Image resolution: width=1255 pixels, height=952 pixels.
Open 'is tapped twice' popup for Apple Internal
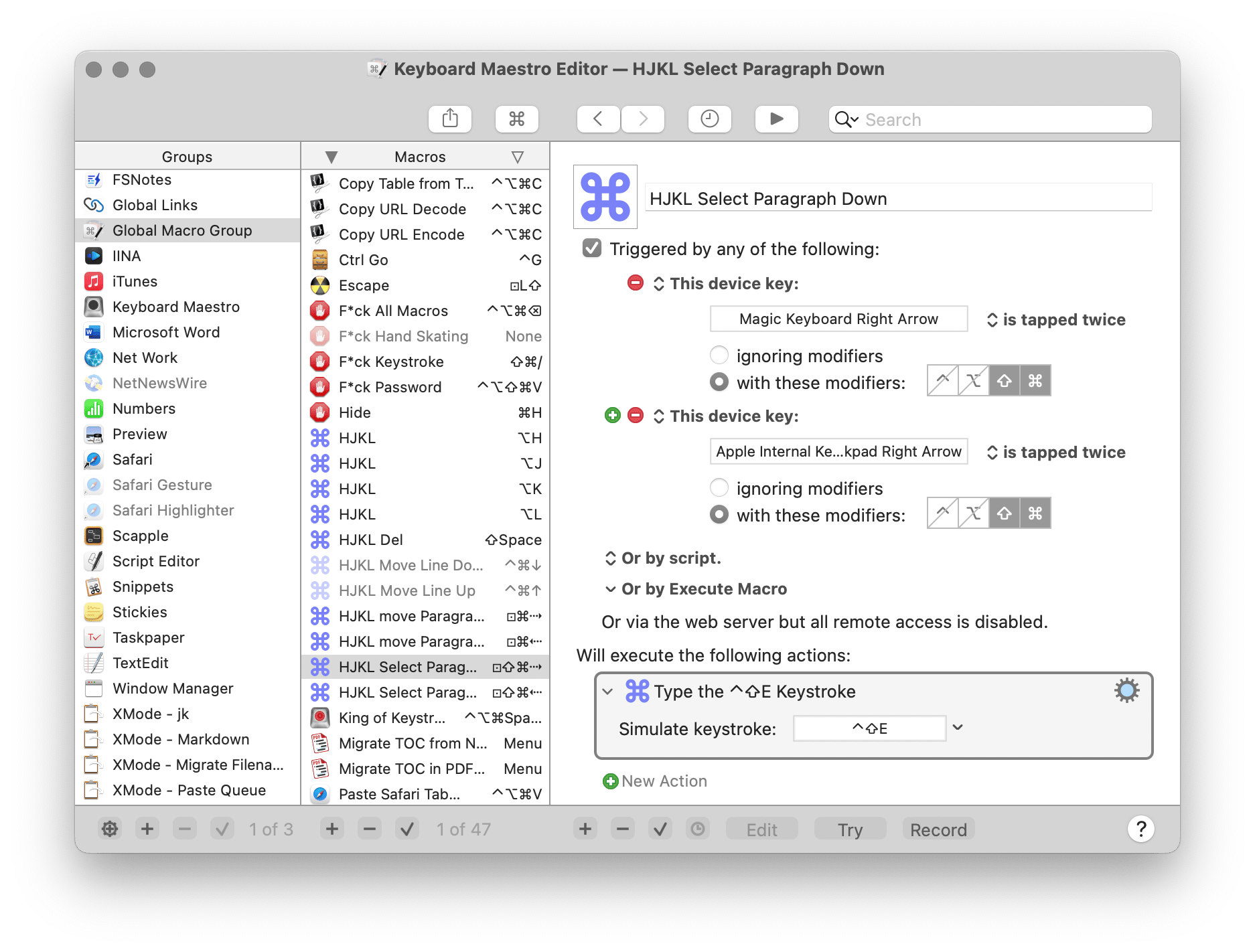click(x=1055, y=452)
